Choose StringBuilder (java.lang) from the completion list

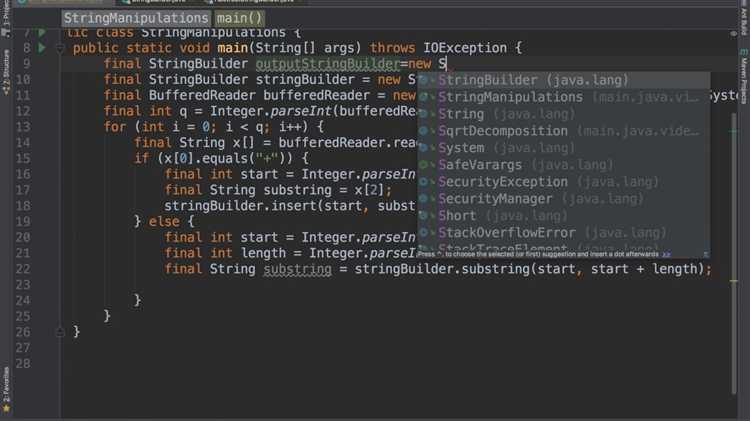point(563,80)
